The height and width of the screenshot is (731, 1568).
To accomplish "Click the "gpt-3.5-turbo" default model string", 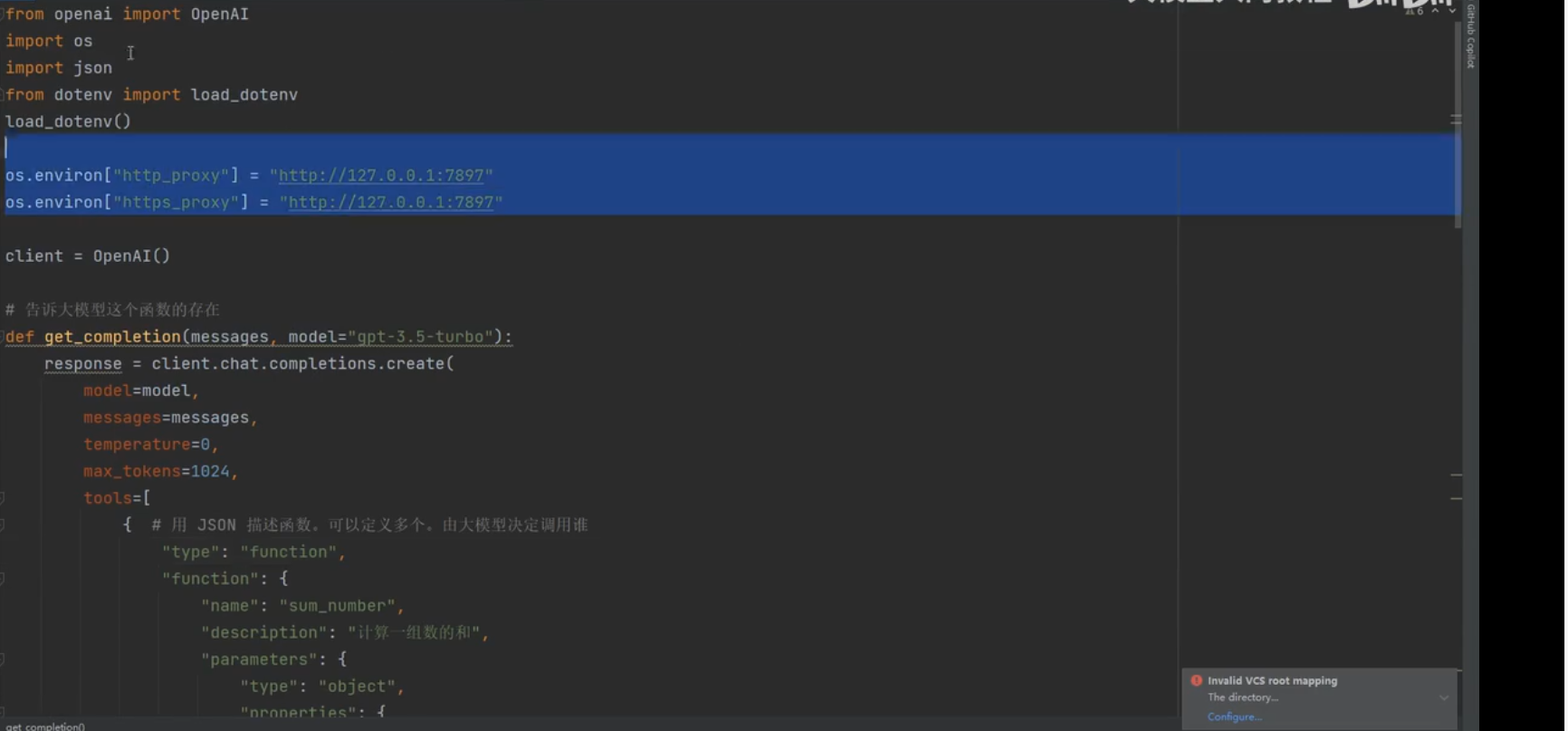I will pos(421,337).
